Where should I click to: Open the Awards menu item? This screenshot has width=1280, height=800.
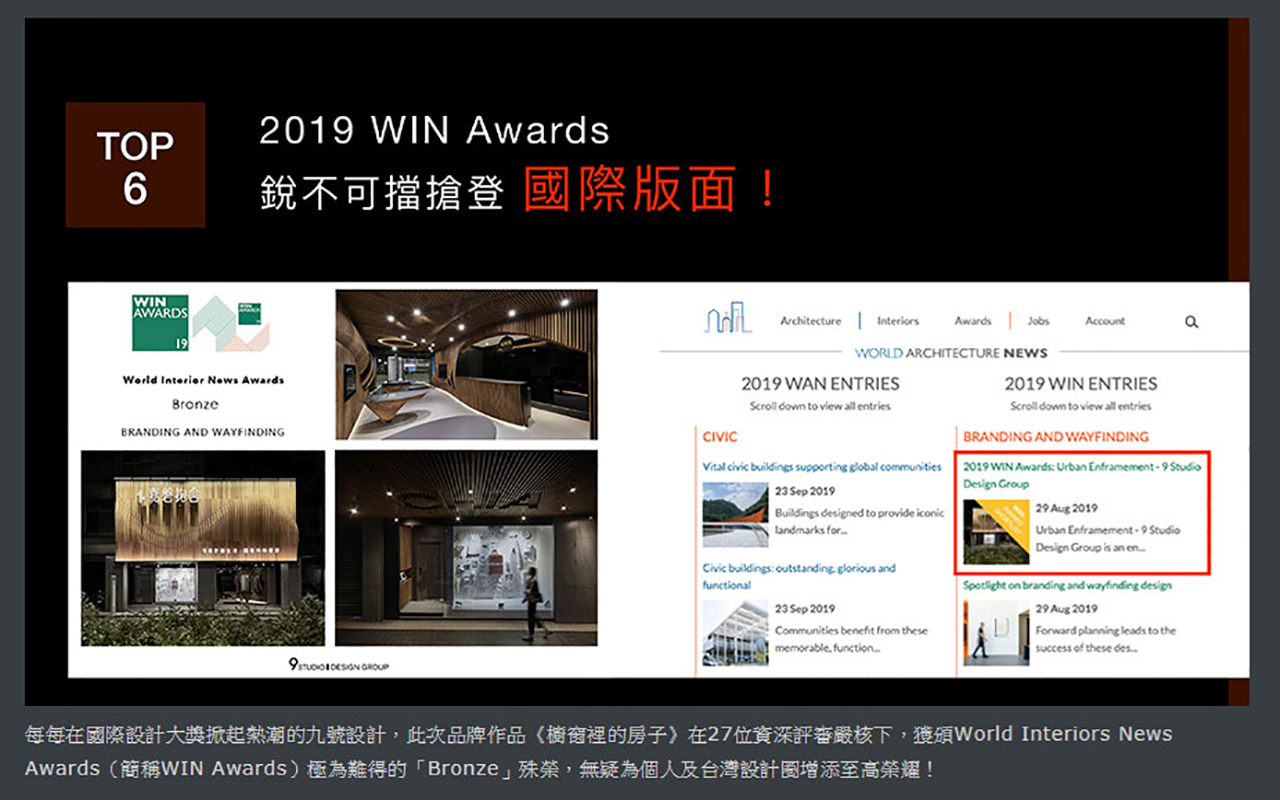[x=973, y=321]
